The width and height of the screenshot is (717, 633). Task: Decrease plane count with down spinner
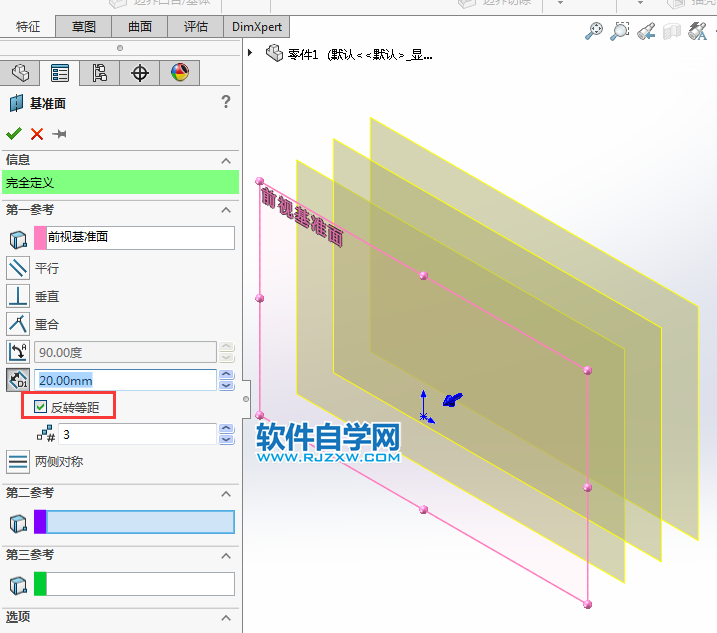[227, 440]
